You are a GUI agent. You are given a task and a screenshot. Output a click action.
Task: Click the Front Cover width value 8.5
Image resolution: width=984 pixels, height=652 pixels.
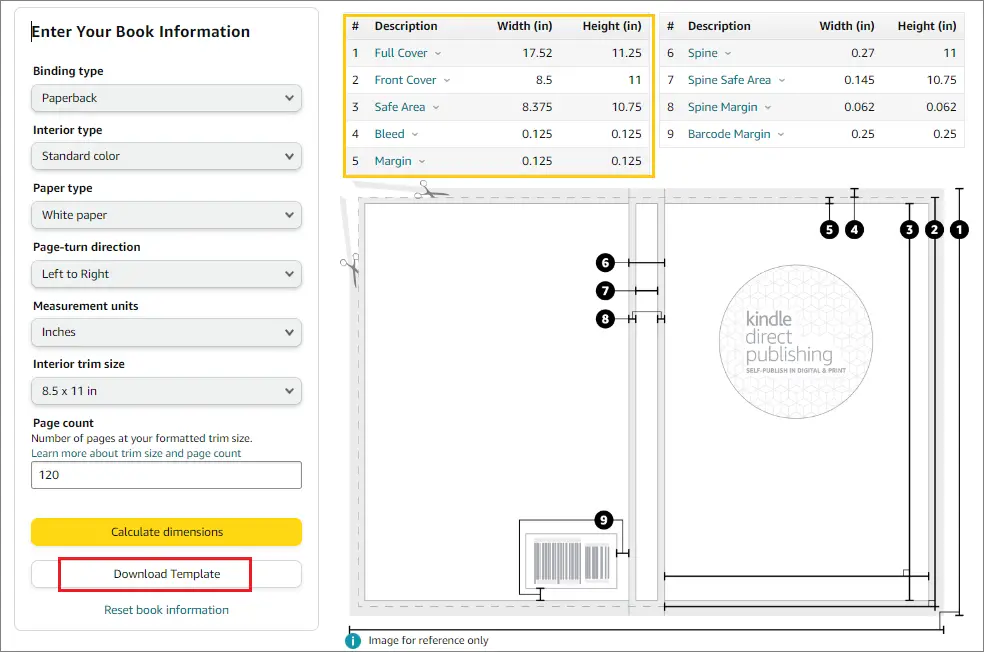(544, 80)
